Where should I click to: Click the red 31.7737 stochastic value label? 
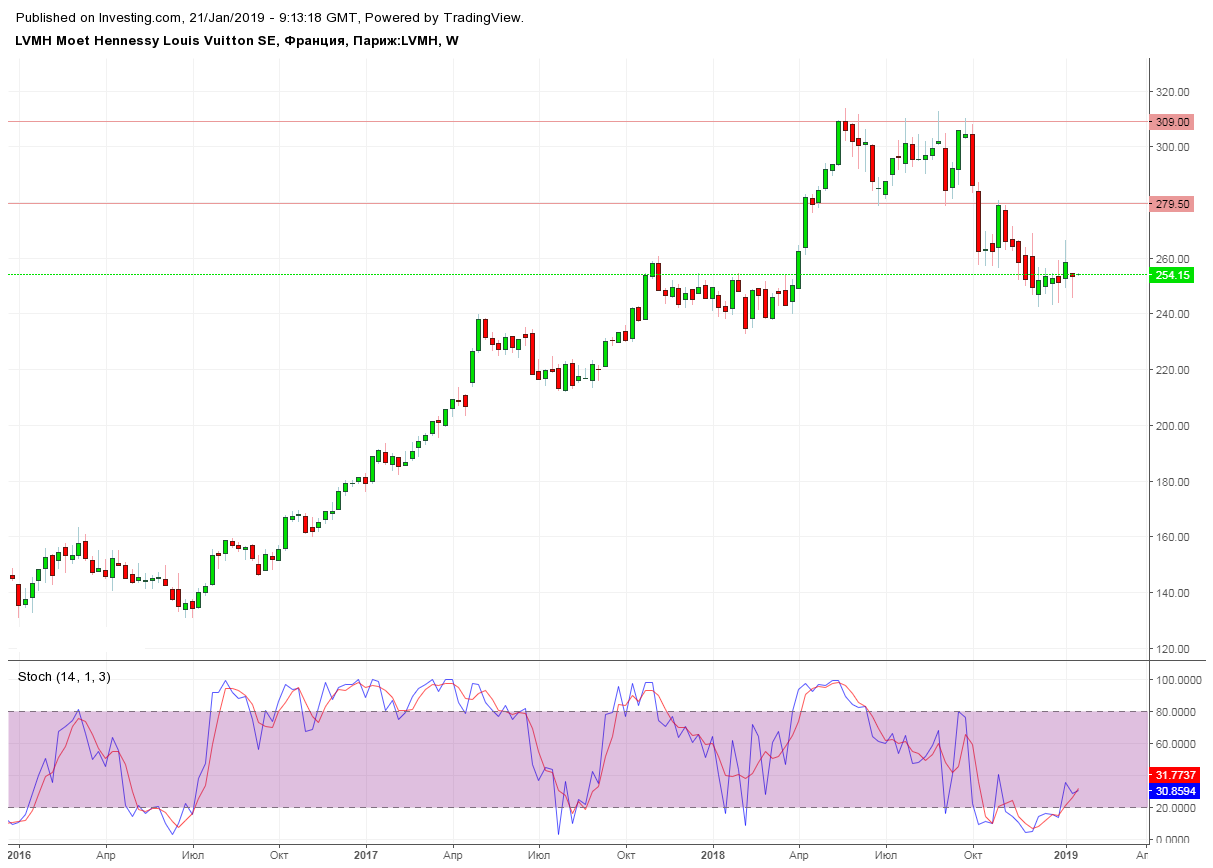point(1175,775)
